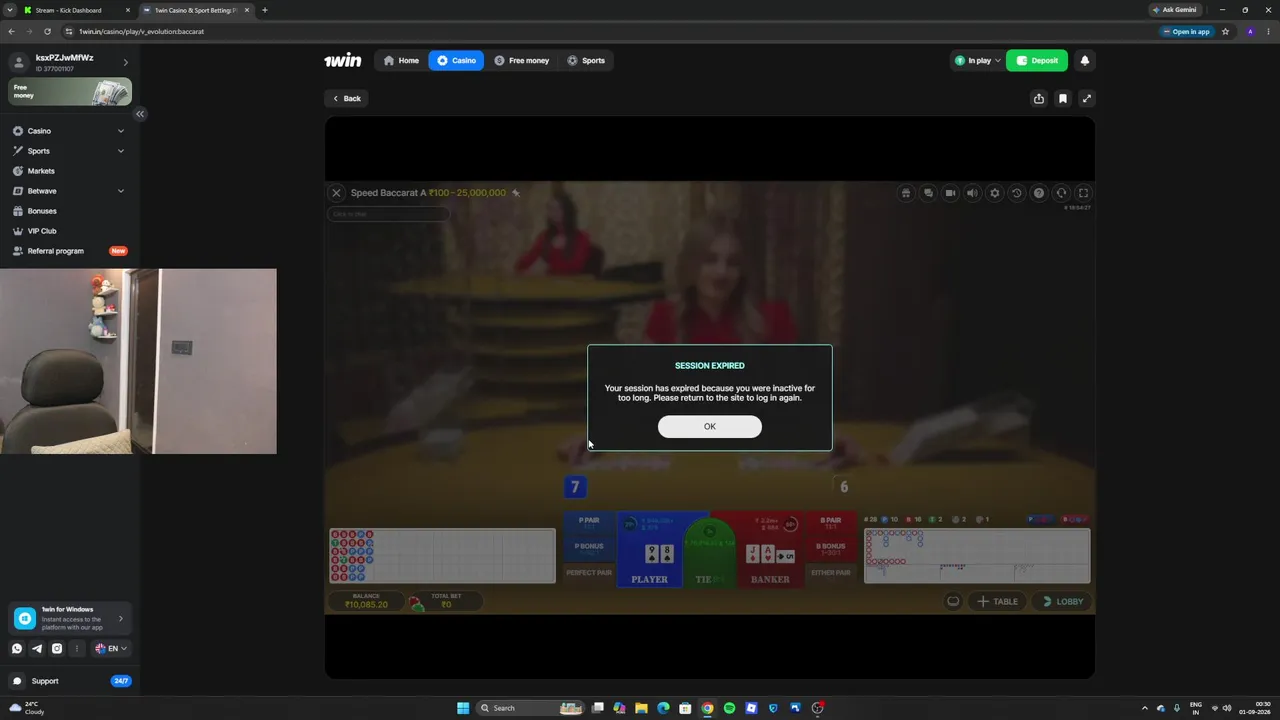Expand the Casino sidebar section
Screen dimensions: 1280x720
point(69,131)
